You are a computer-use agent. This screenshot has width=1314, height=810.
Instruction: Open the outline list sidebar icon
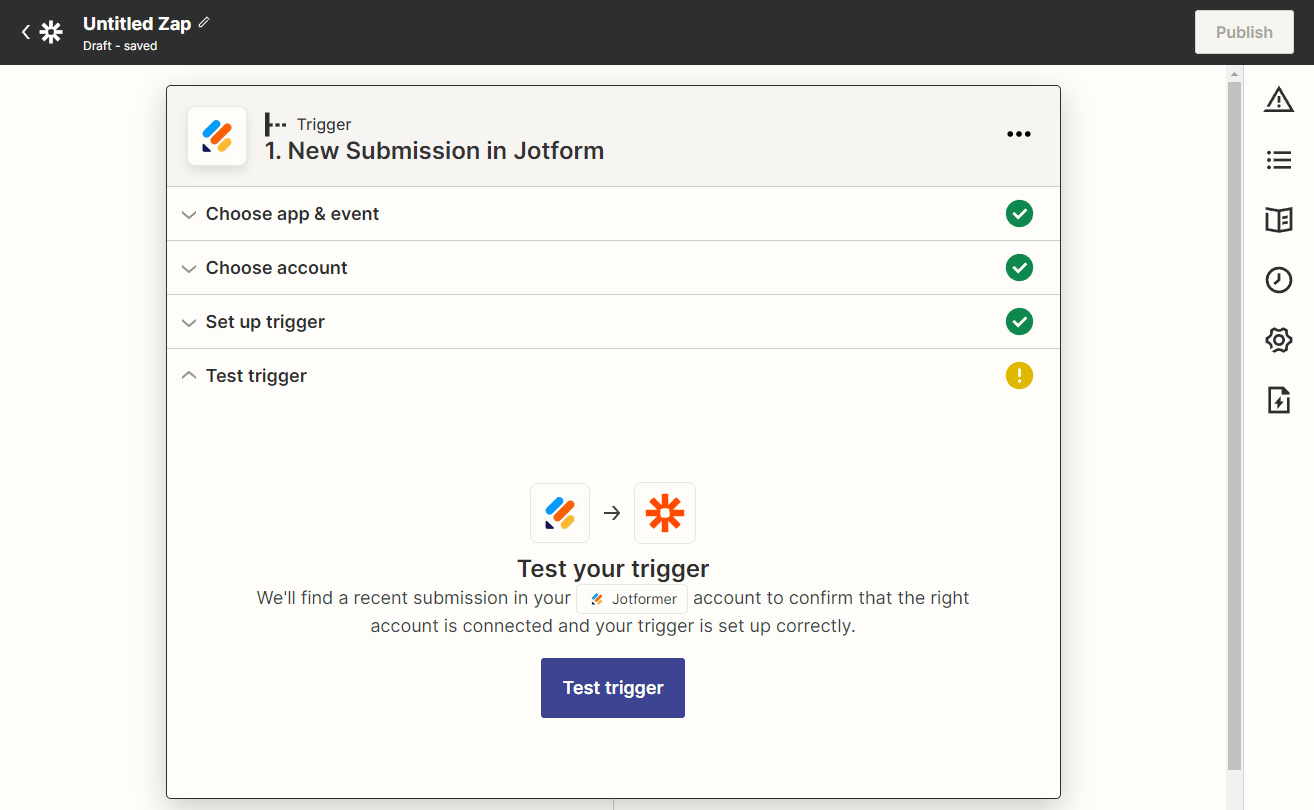1278,160
